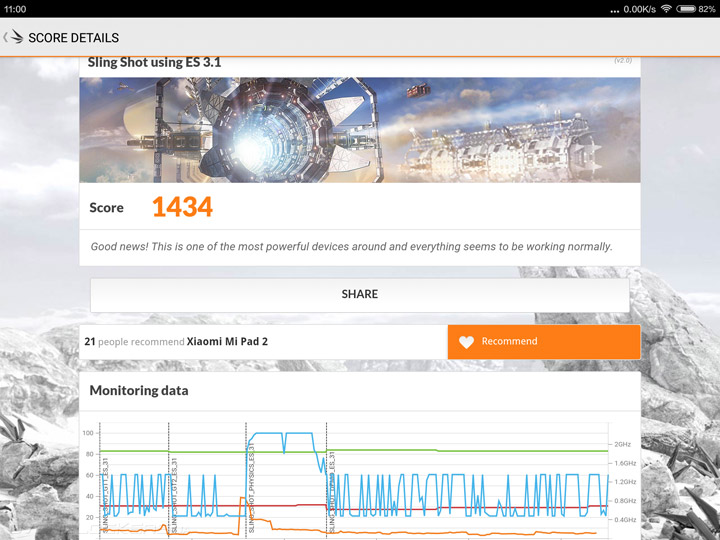Tap the 100 percent axis label
Screen dimensions: 720x540
click(88, 433)
